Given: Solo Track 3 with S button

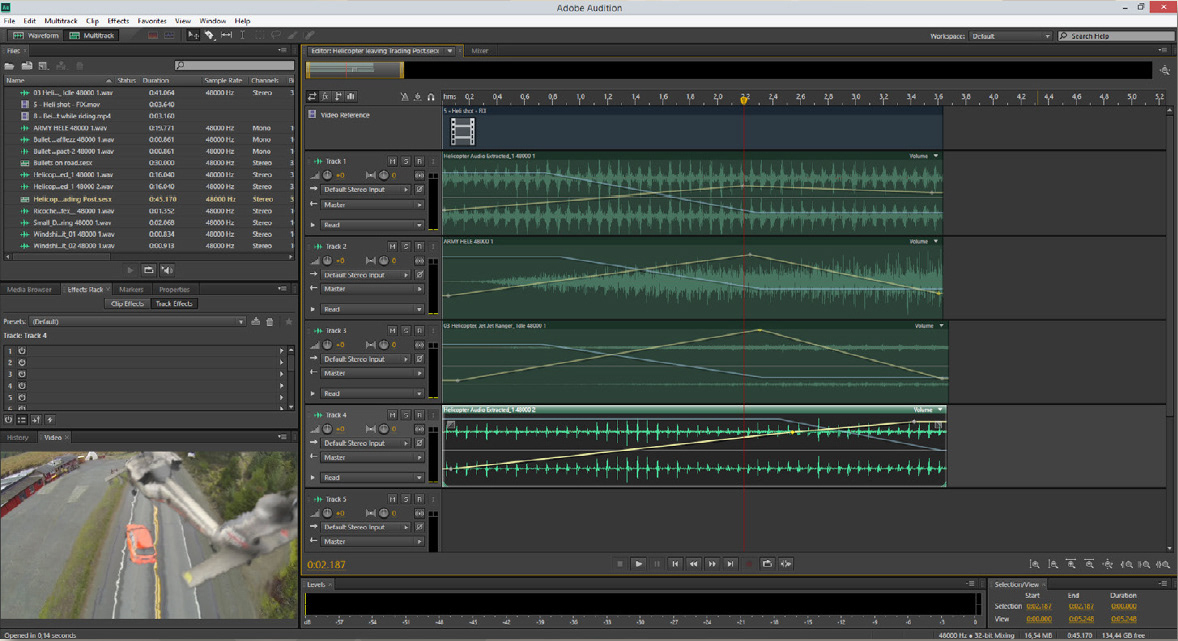Looking at the screenshot, I should (406, 331).
